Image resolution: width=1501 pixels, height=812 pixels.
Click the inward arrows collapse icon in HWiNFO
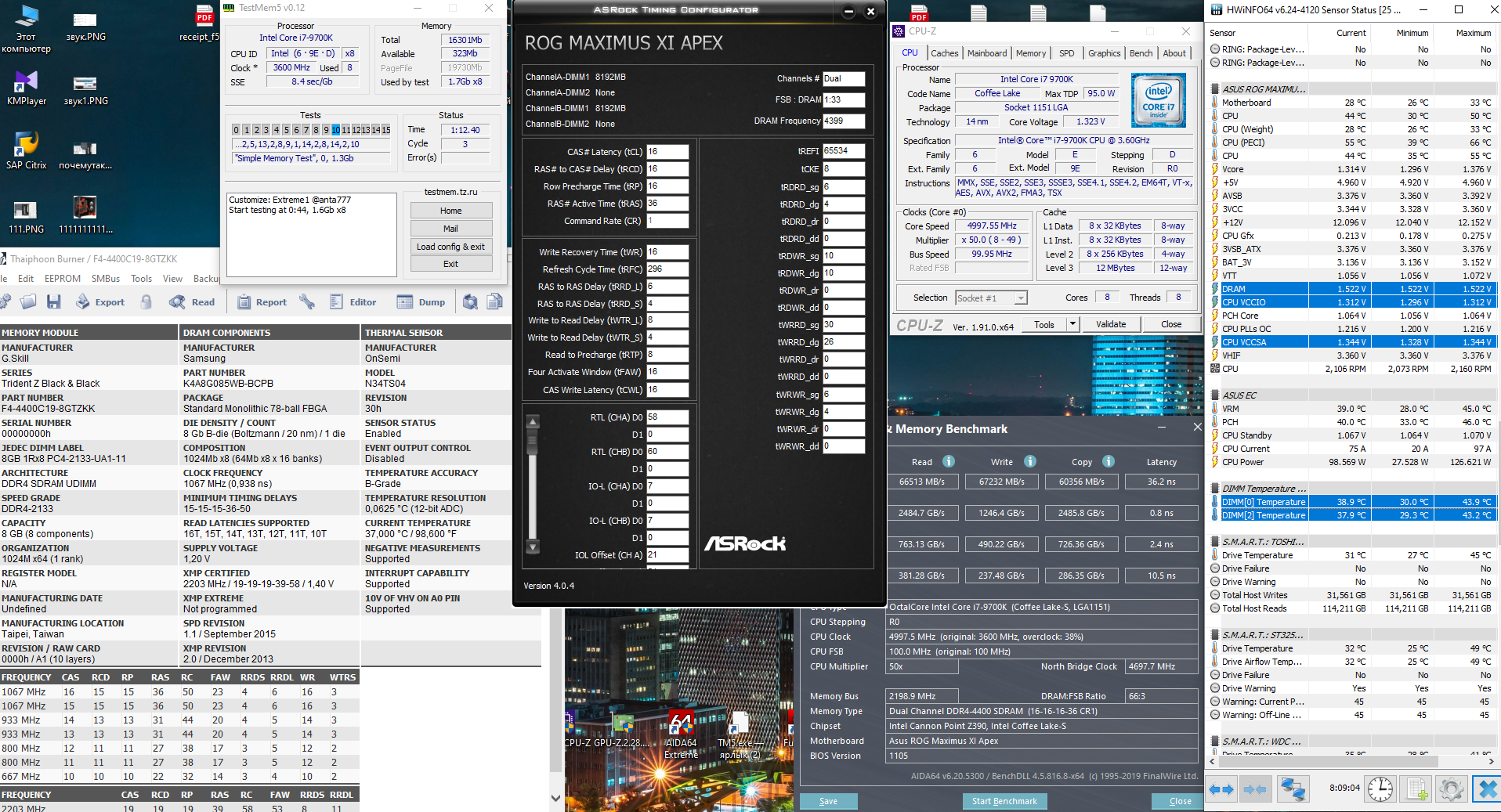[1255, 789]
